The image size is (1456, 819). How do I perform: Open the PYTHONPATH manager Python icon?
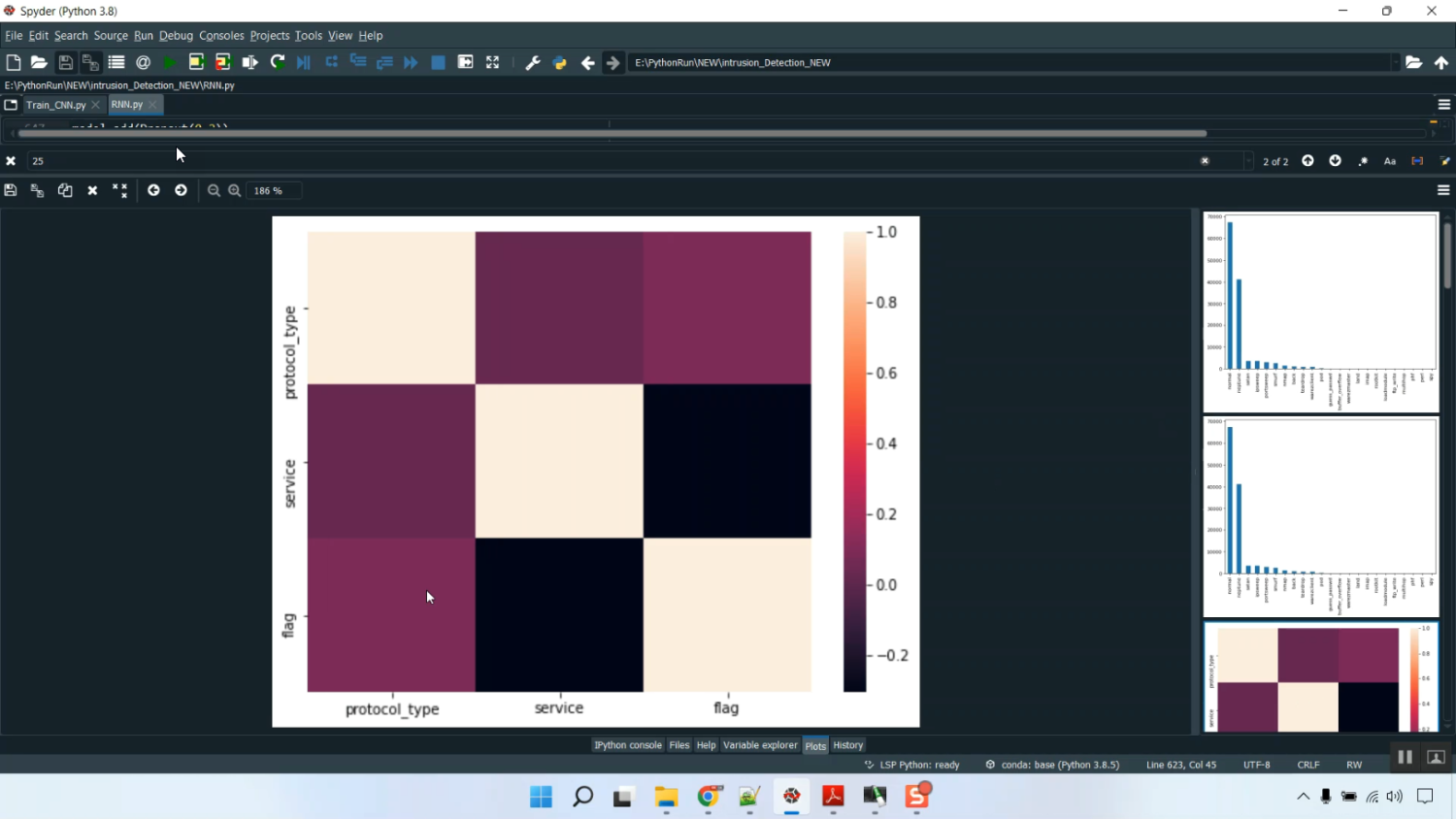point(559,63)
